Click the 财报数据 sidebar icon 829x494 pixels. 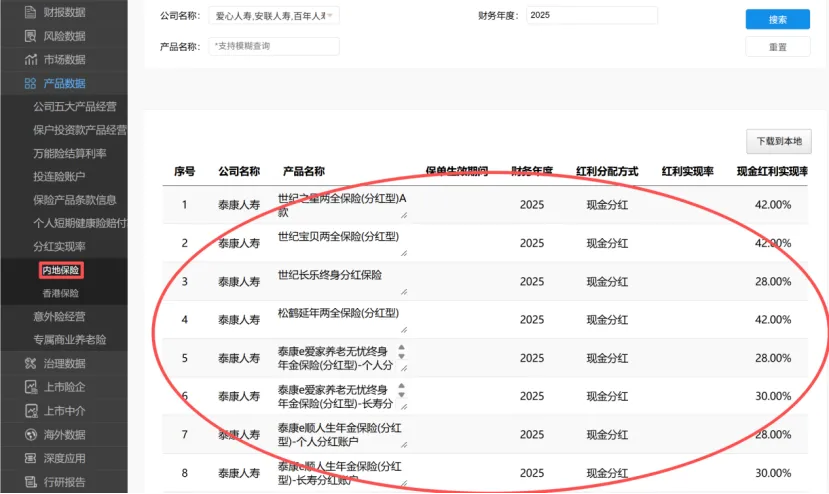[31, 12]
